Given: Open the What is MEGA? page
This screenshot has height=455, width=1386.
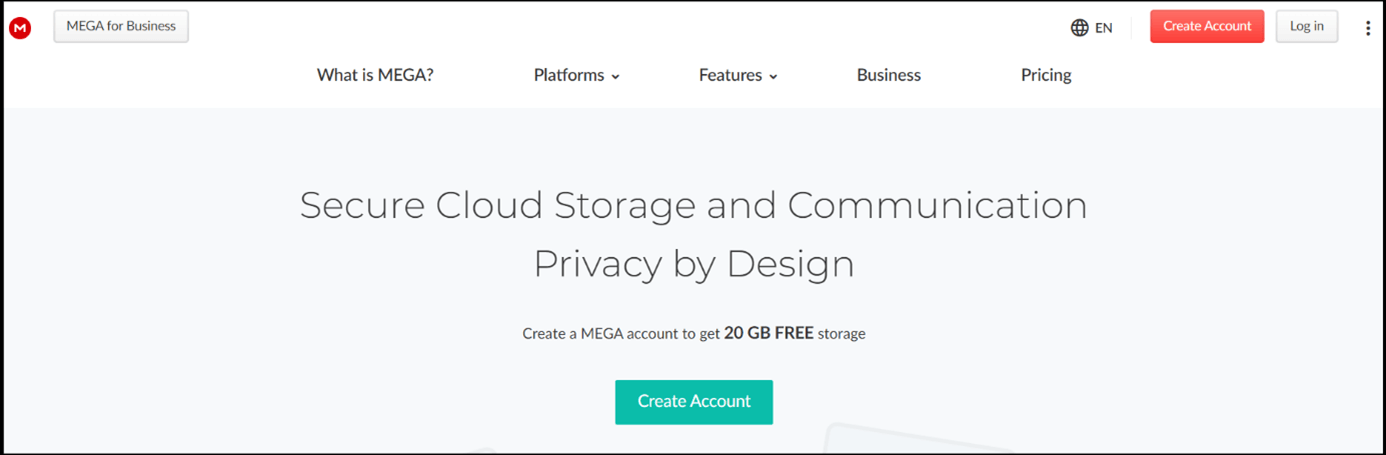Looking at the screenshot, I should (x=375, y=75).
